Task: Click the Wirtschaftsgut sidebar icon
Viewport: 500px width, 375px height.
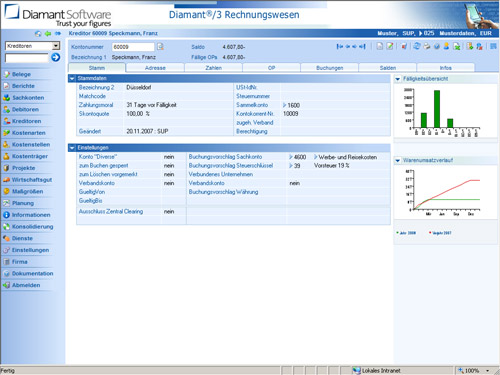Action: point(6,180)
